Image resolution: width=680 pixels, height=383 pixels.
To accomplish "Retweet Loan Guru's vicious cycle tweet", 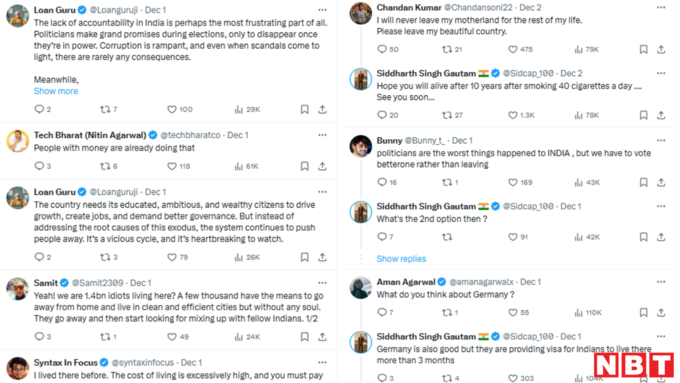I will click(105, 257).
